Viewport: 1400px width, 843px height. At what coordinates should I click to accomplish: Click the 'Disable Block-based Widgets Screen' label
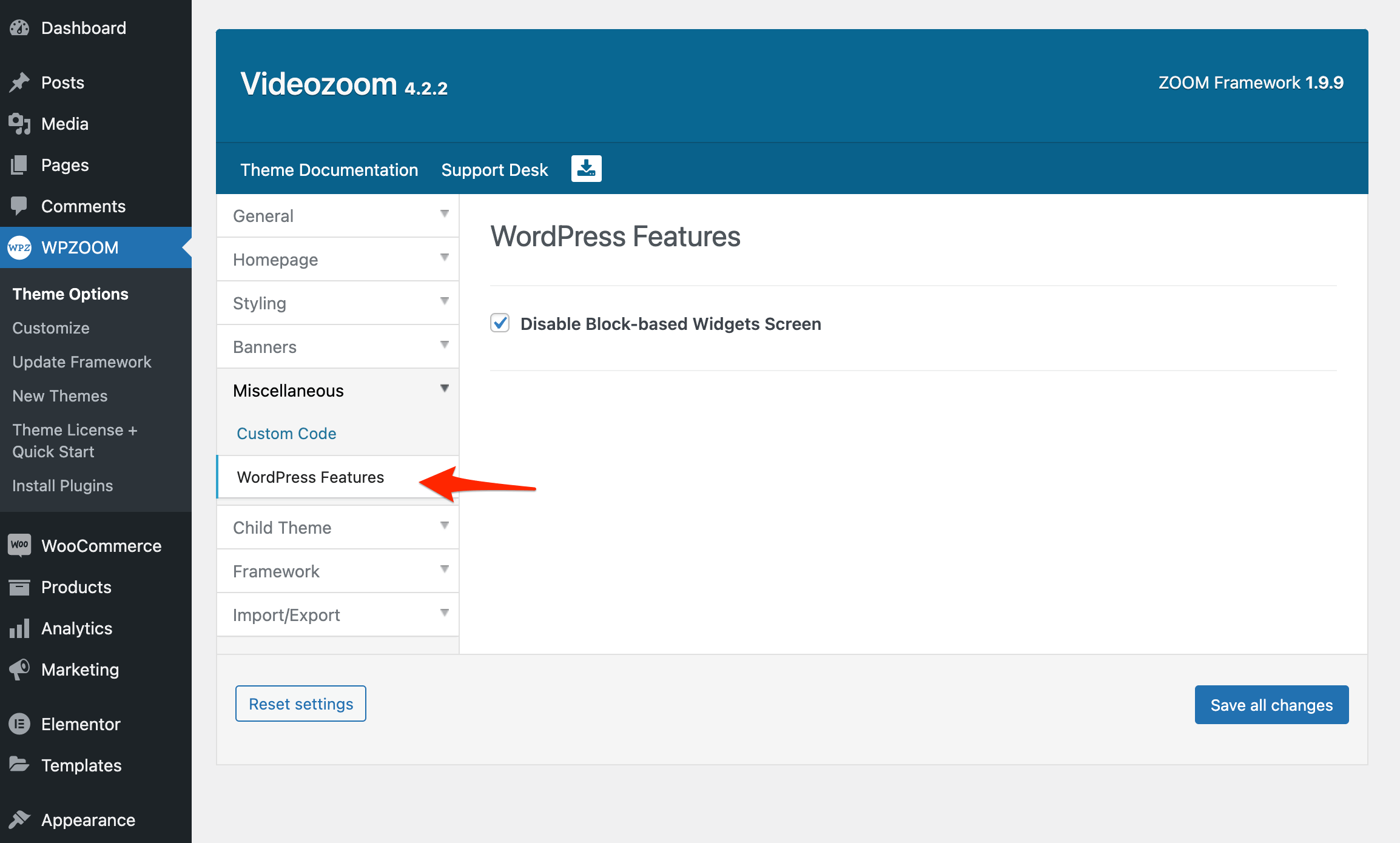click(x=671, y=324)
